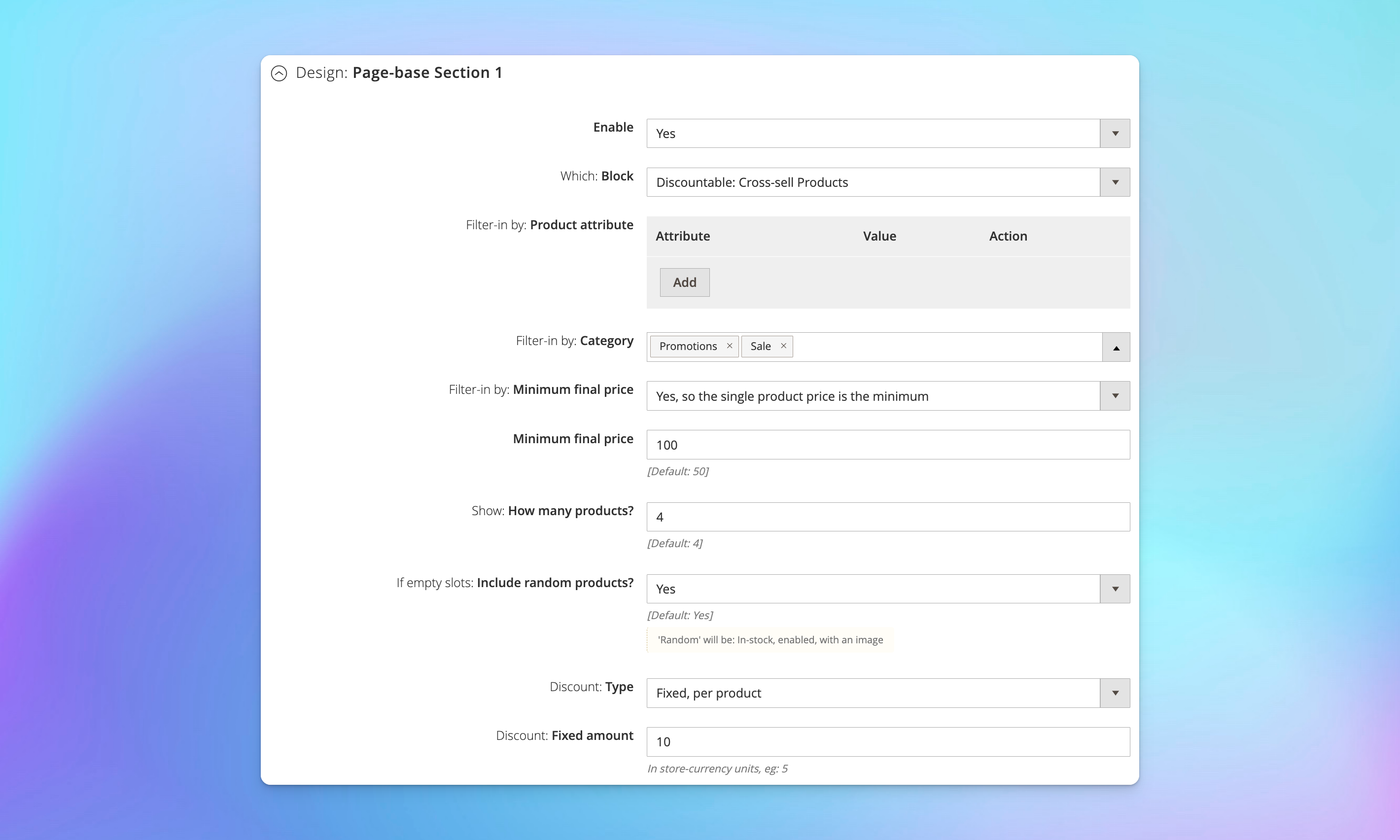Screen dimensions: 1400x840
Task: Collapse the Page-base Section 1 panel
Action: [279, 73]
